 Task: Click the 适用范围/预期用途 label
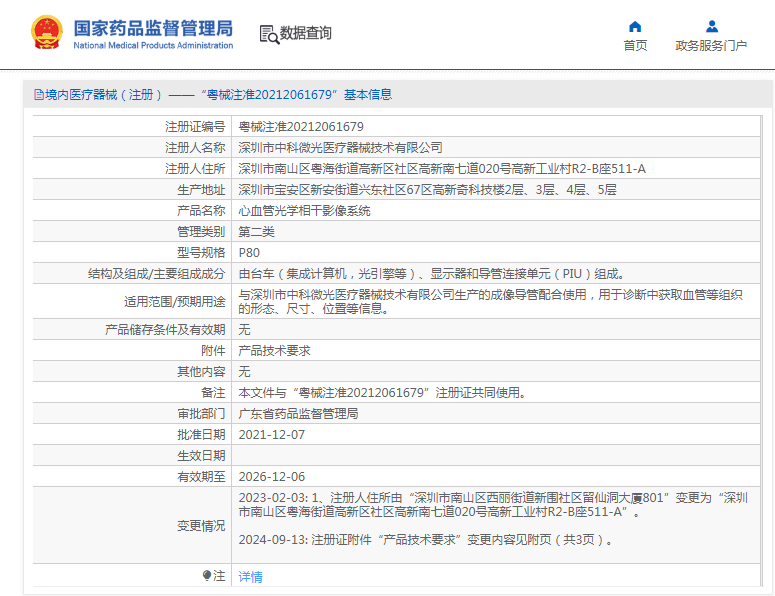point(174,301)
